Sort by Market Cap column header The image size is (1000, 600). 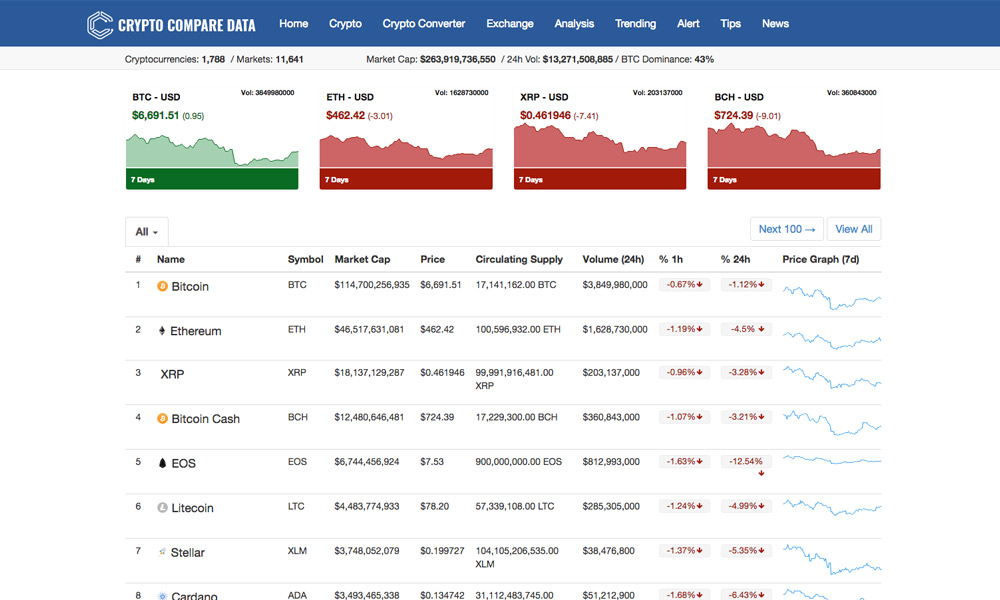tap(362, 259)
